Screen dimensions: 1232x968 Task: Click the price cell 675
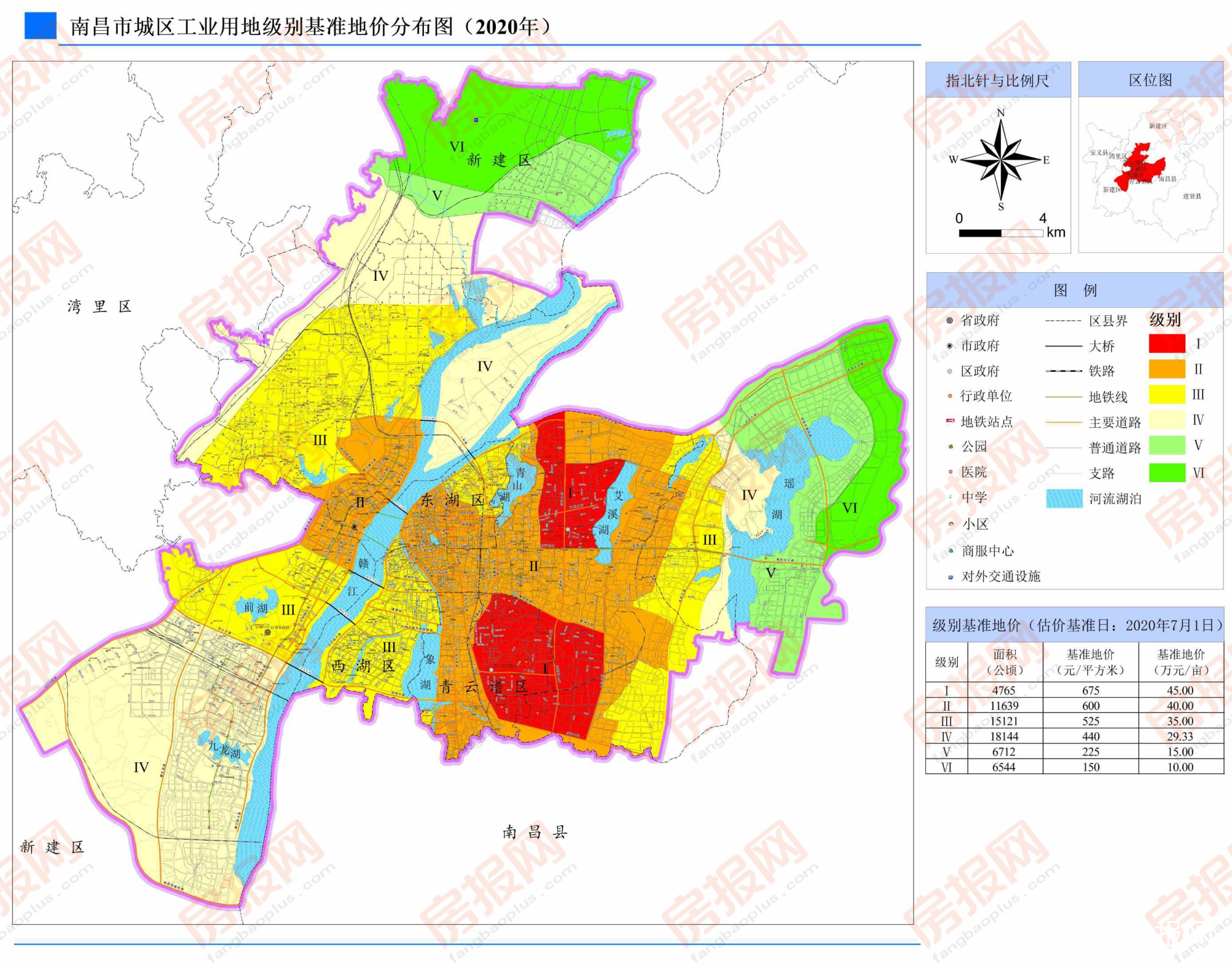(x=1090, y=690)
